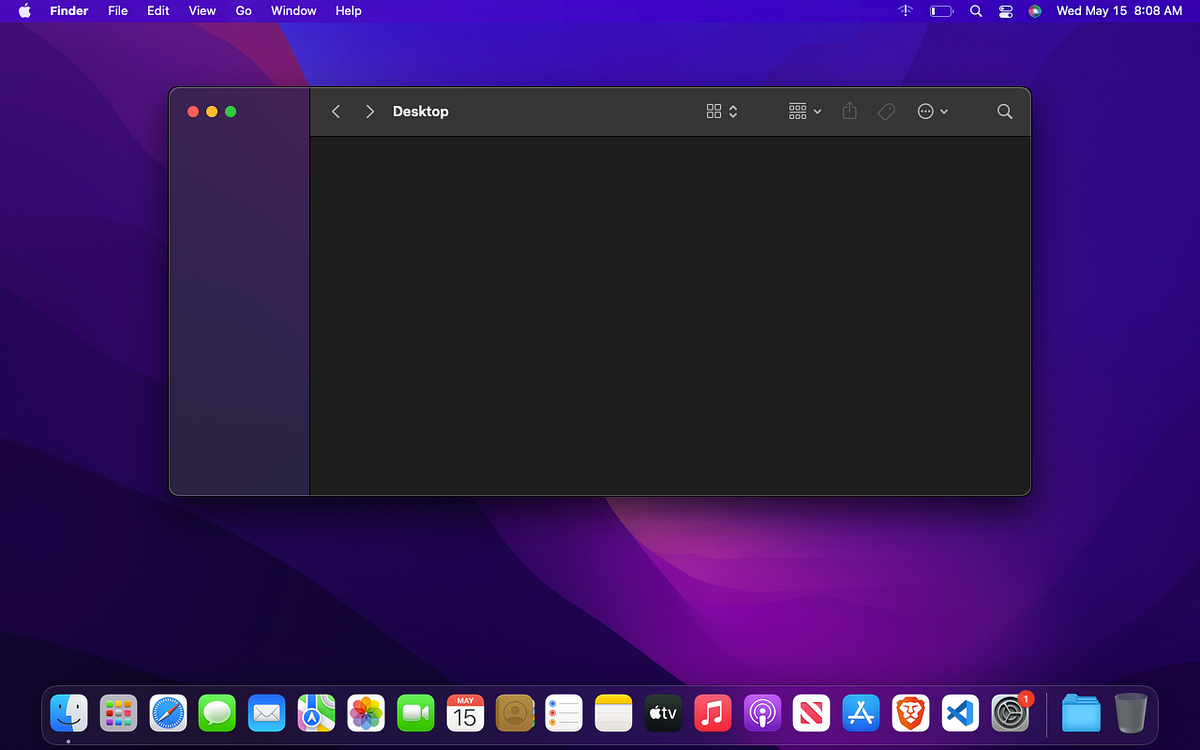Open the View menu in the menu bar
The width and height of the screenshot is (1200, 750).
(202, 11)
